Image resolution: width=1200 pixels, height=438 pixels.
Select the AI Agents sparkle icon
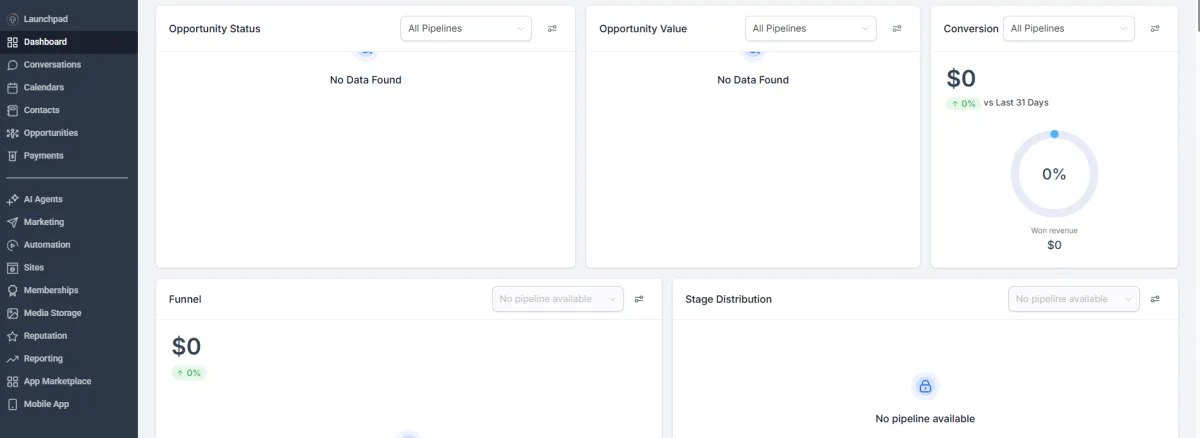pos(12,200)
